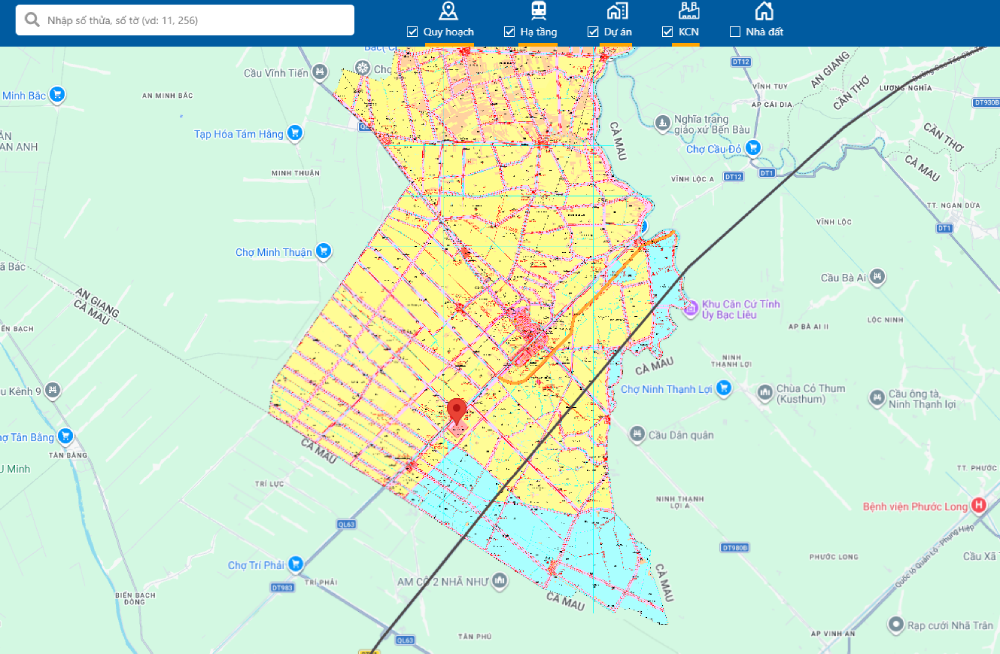Click the Dự án building icon
The image size is (1000, 654).
617,11
